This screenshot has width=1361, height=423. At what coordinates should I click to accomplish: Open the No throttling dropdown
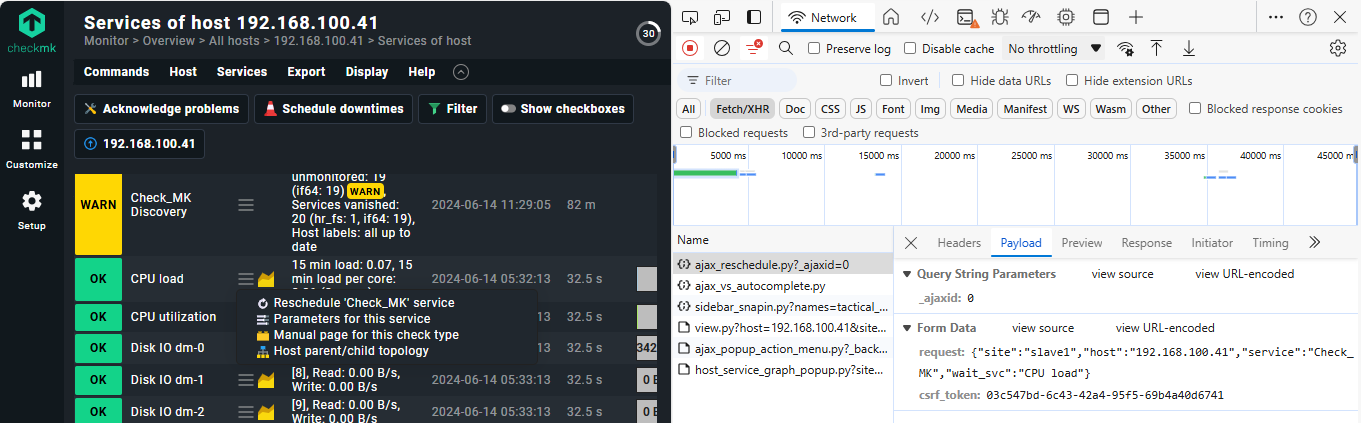coord(1054,49)
